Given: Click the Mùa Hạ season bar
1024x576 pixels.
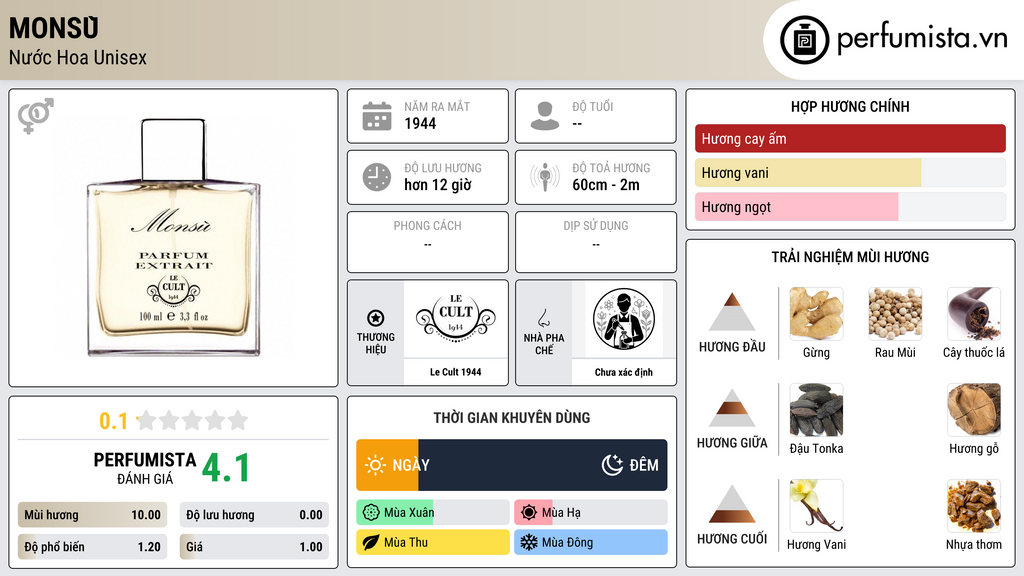Looking at the screenshot, I should (590, 512).
